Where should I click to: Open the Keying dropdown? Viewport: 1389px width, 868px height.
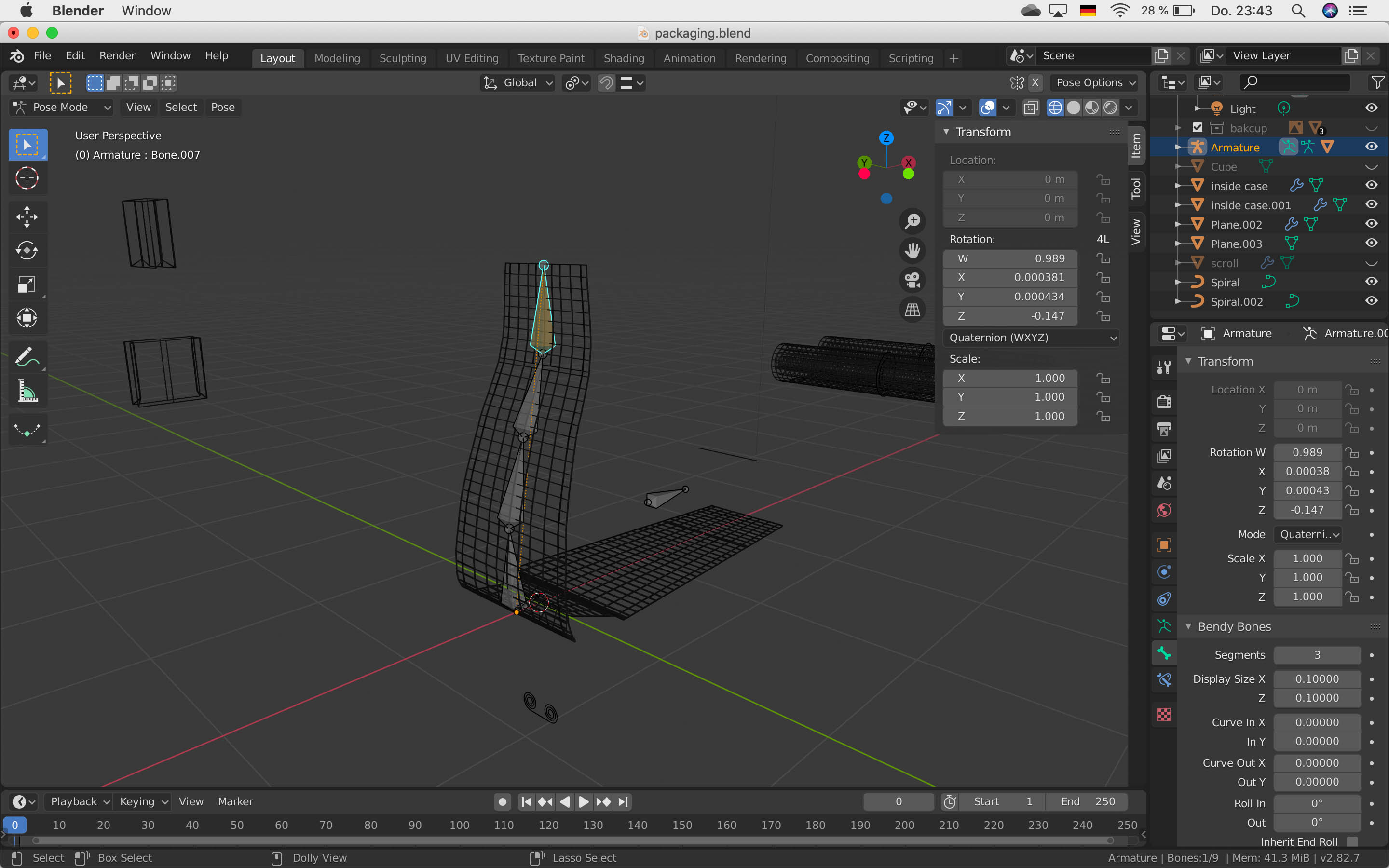(x=142, y=801)
